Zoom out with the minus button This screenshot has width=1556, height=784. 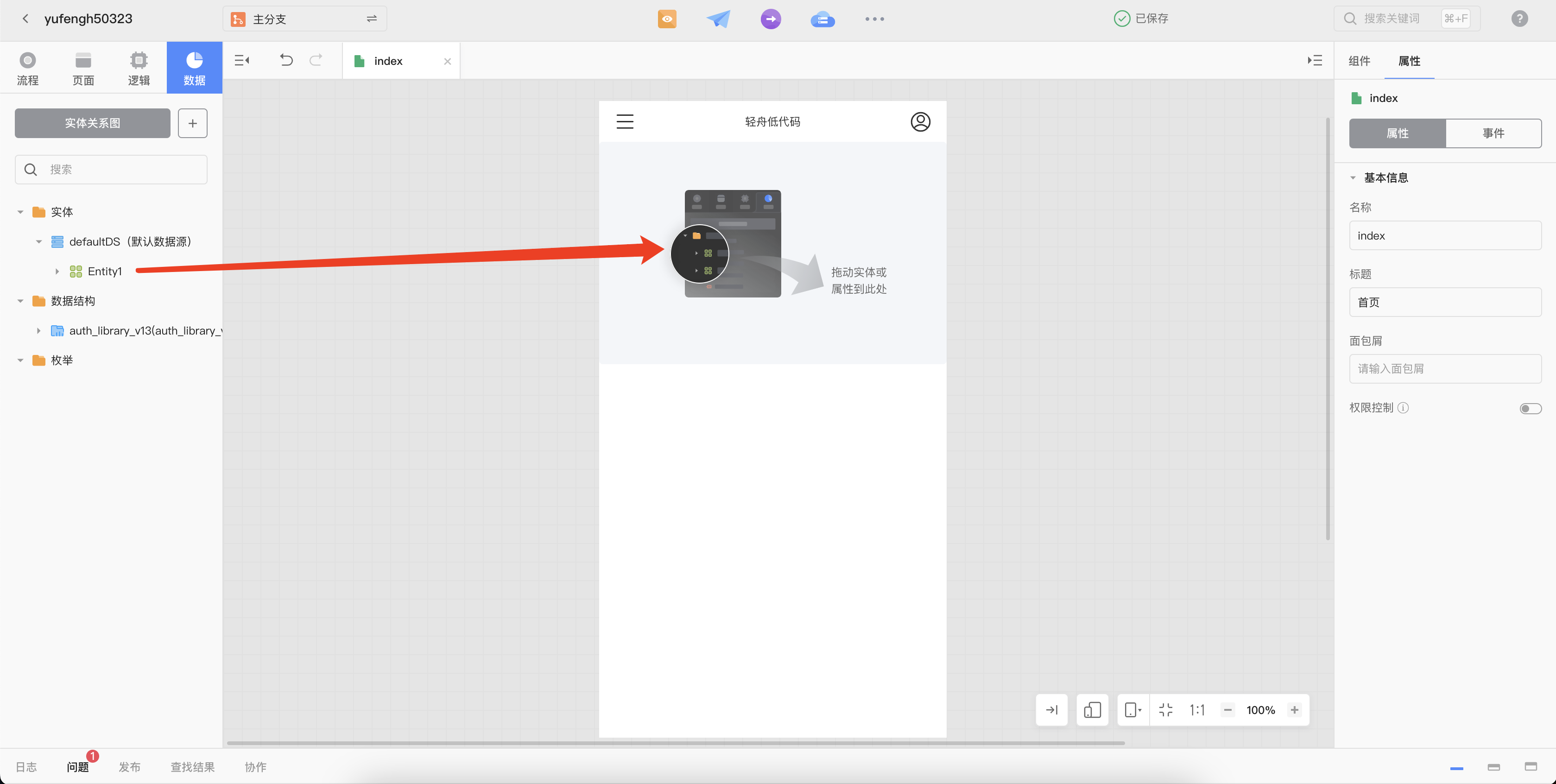(1227, 710)
